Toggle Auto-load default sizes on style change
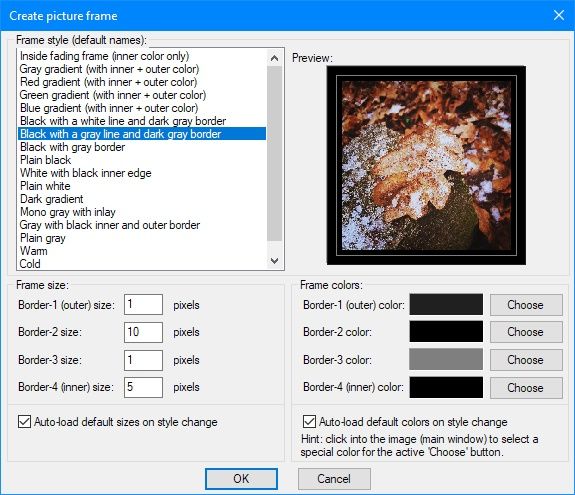575x495 pixels. click(x=24, y=422)
